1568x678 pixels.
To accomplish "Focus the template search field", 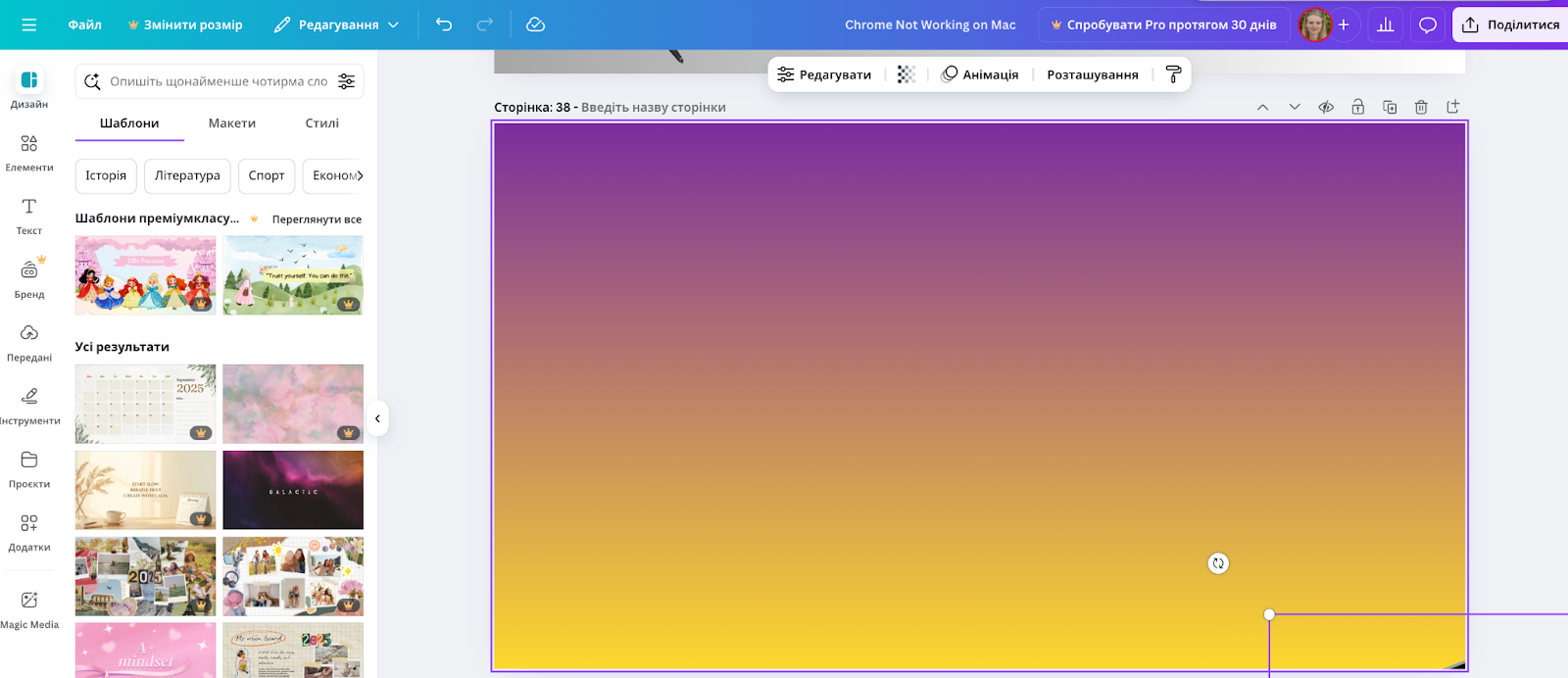I will tap(218, 81).
